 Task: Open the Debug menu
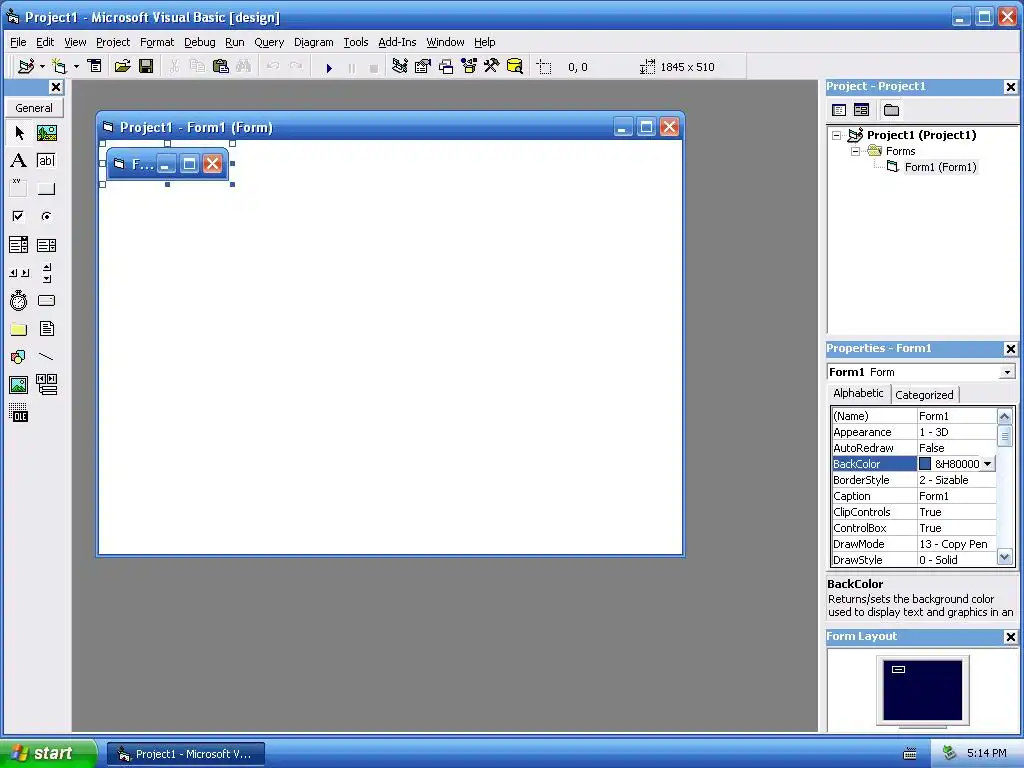click(x=199, y=42)
